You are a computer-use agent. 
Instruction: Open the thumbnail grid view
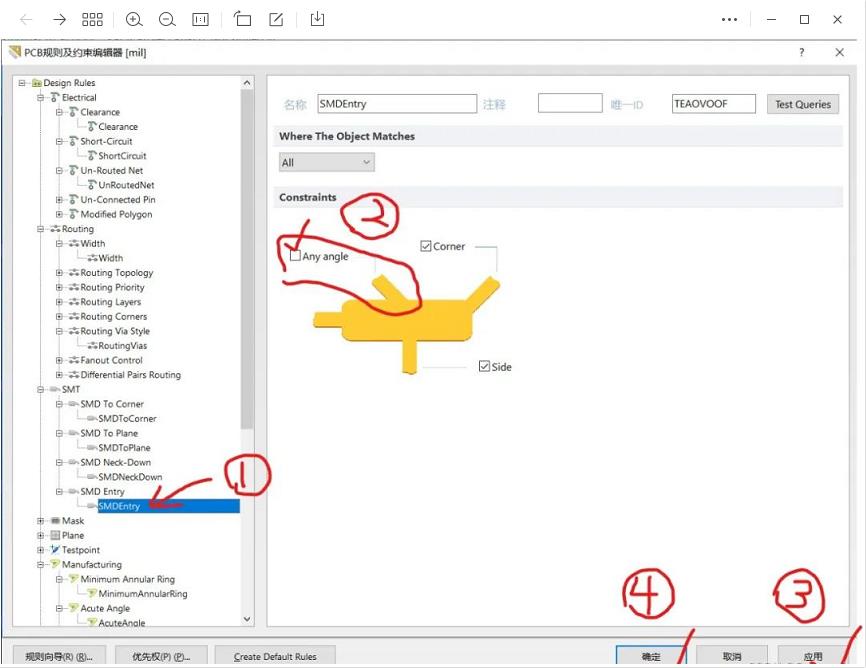click(92, 19)
